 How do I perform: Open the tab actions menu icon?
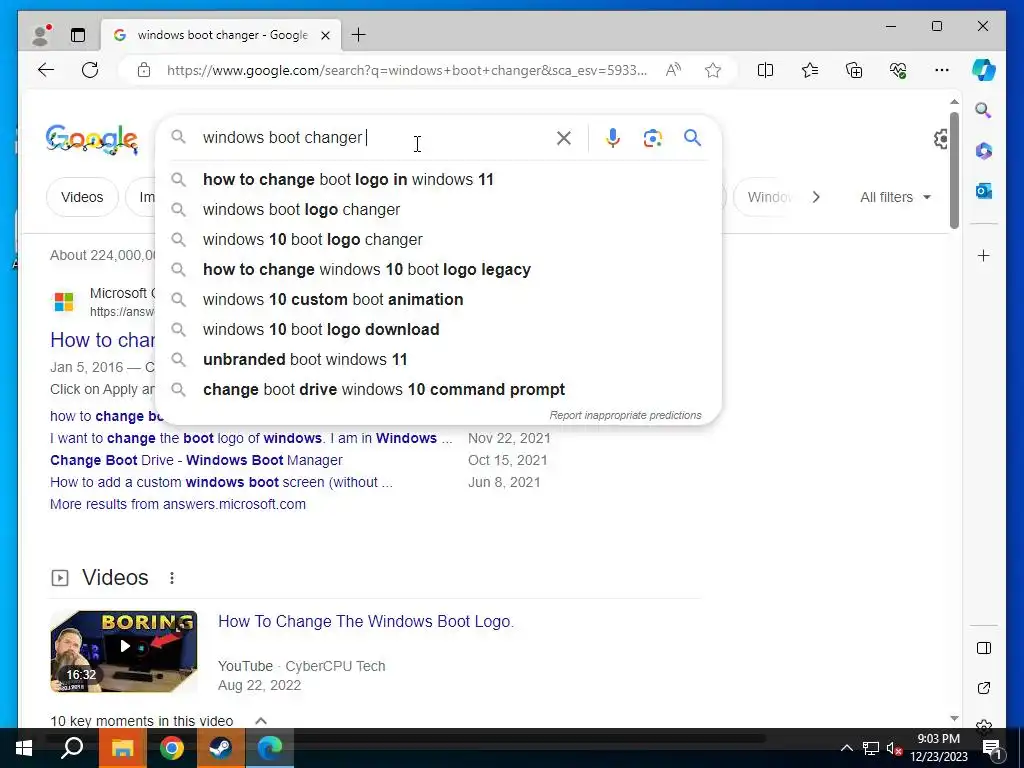point(78,35)
